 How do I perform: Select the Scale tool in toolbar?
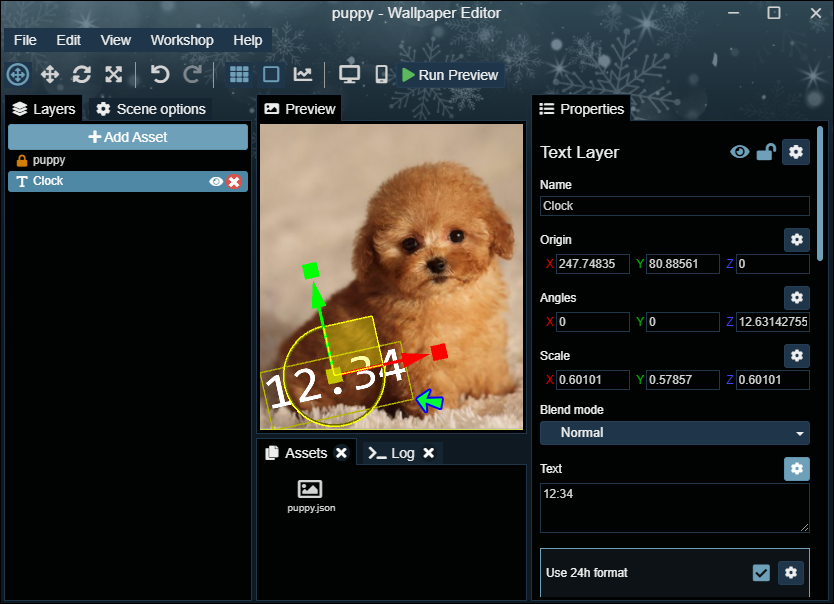(113, 74)
